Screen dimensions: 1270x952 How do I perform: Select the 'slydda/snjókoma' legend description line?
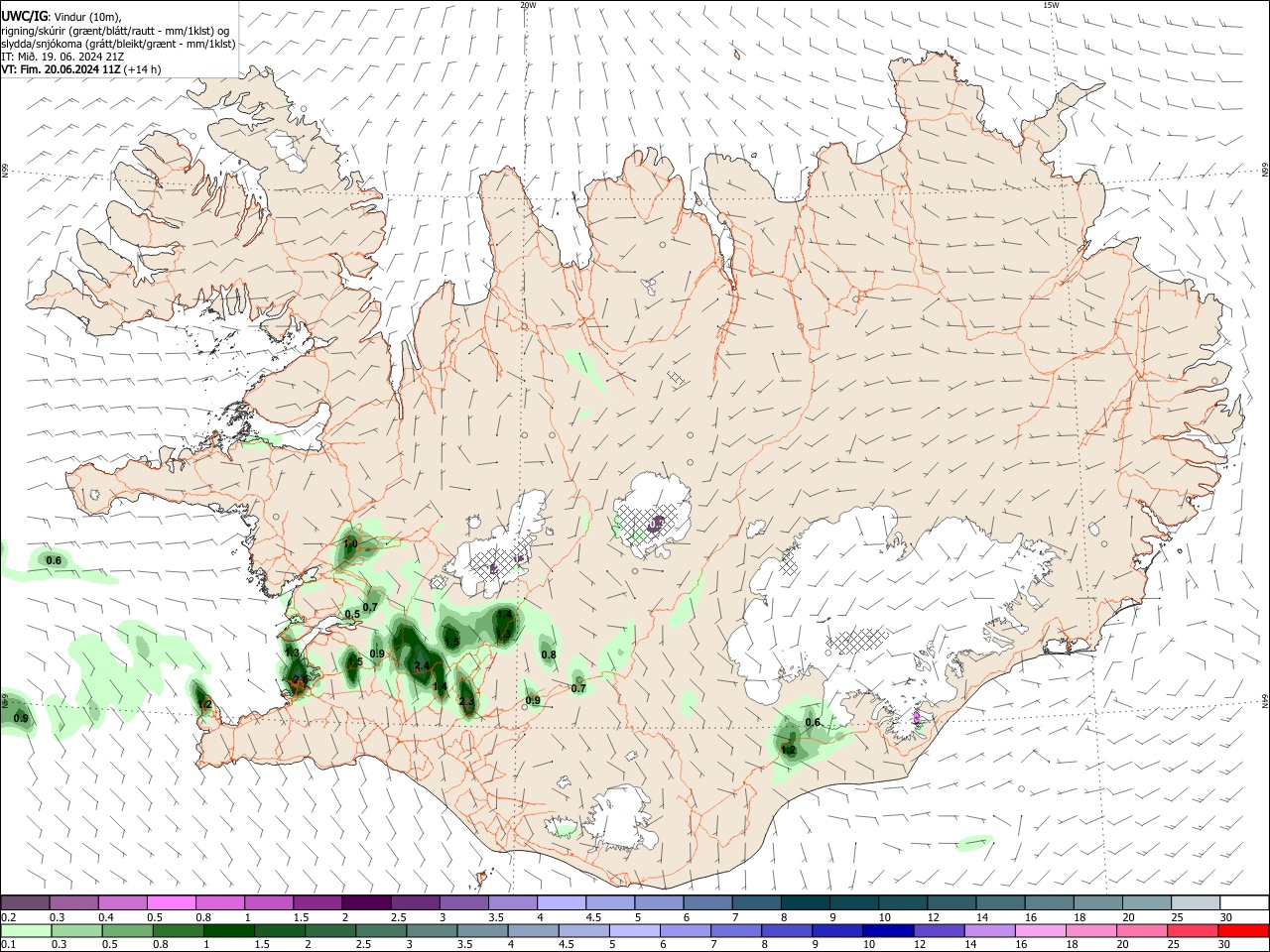pyautogui.click(x=118, y=44)
